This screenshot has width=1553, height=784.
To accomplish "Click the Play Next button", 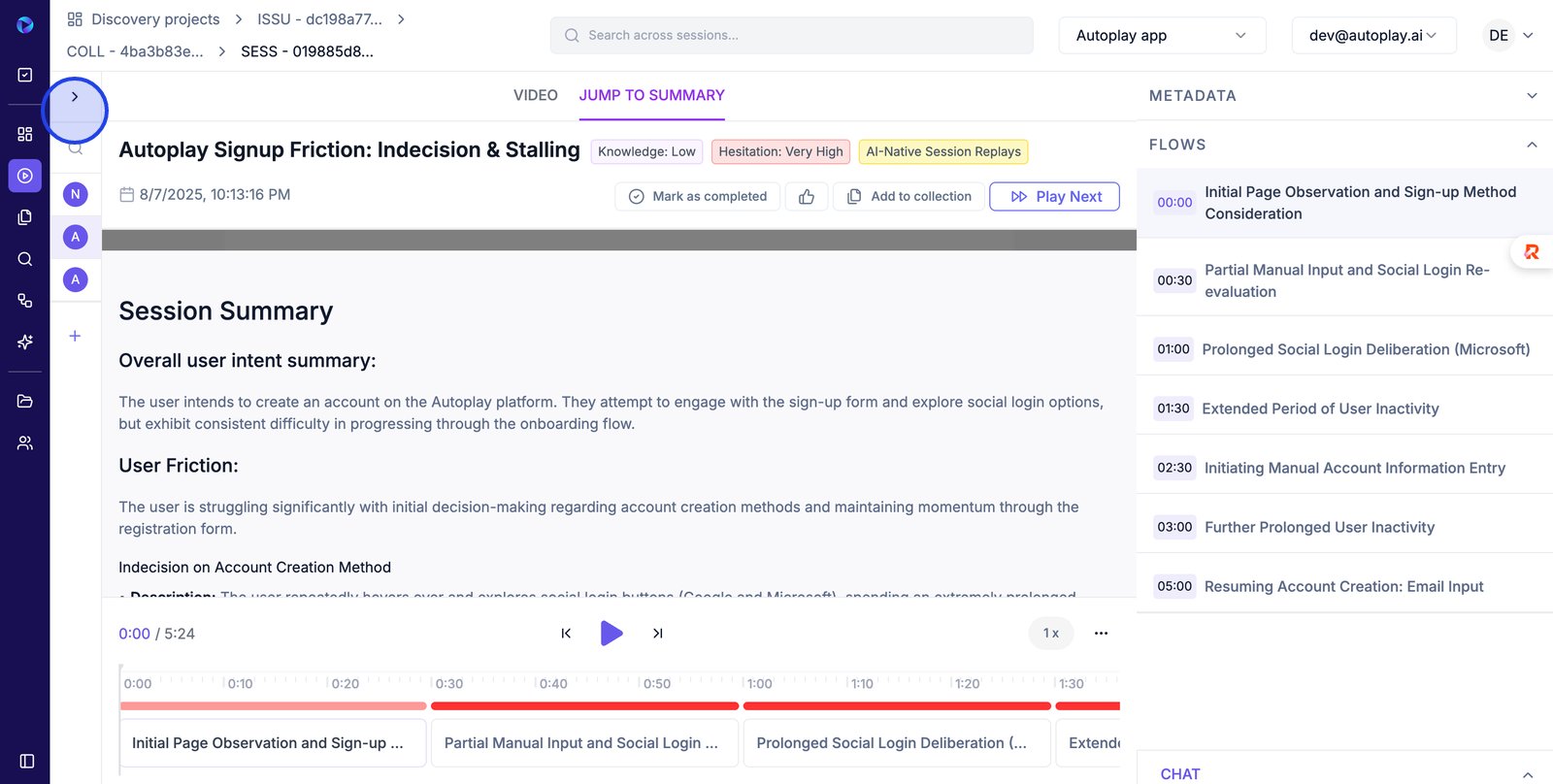I will coord(1054,196).
